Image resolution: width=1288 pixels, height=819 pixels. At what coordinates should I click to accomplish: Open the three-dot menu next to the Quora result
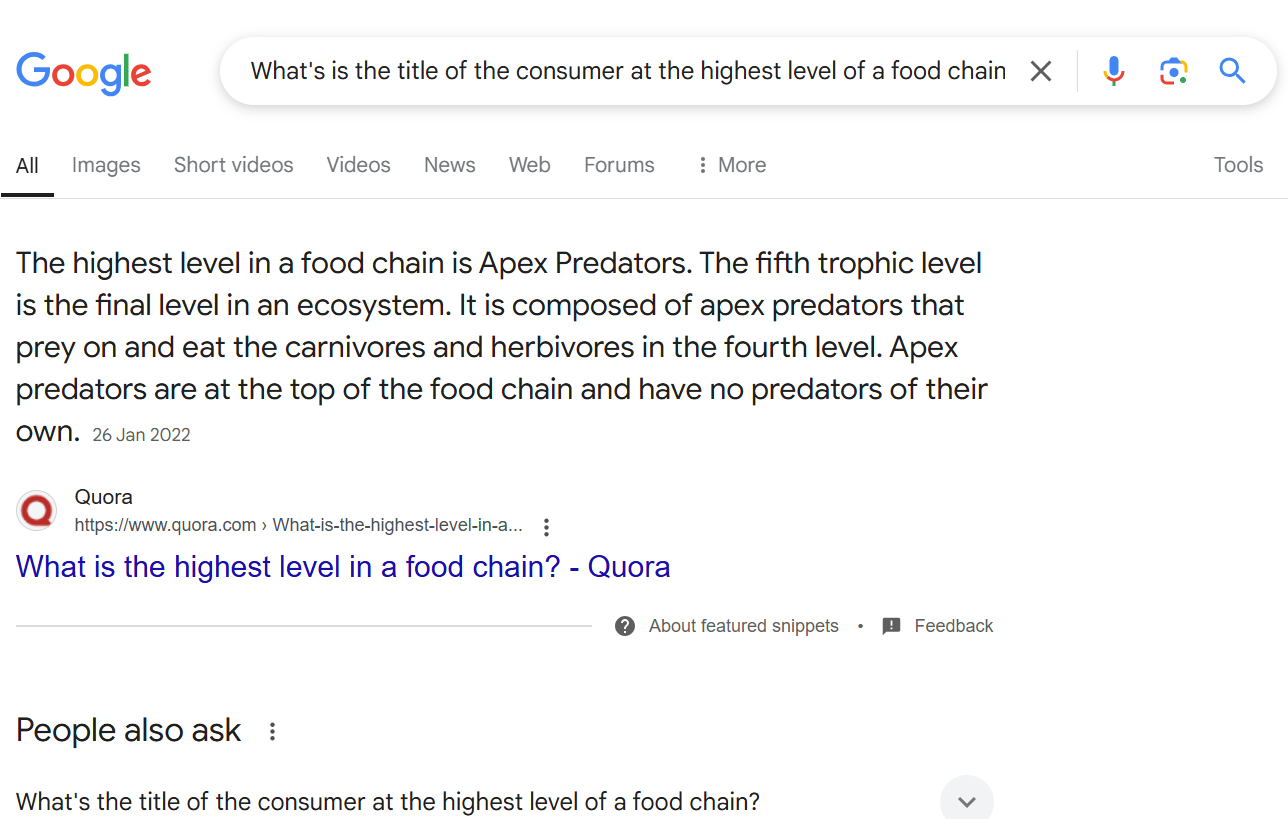[546, 526]
